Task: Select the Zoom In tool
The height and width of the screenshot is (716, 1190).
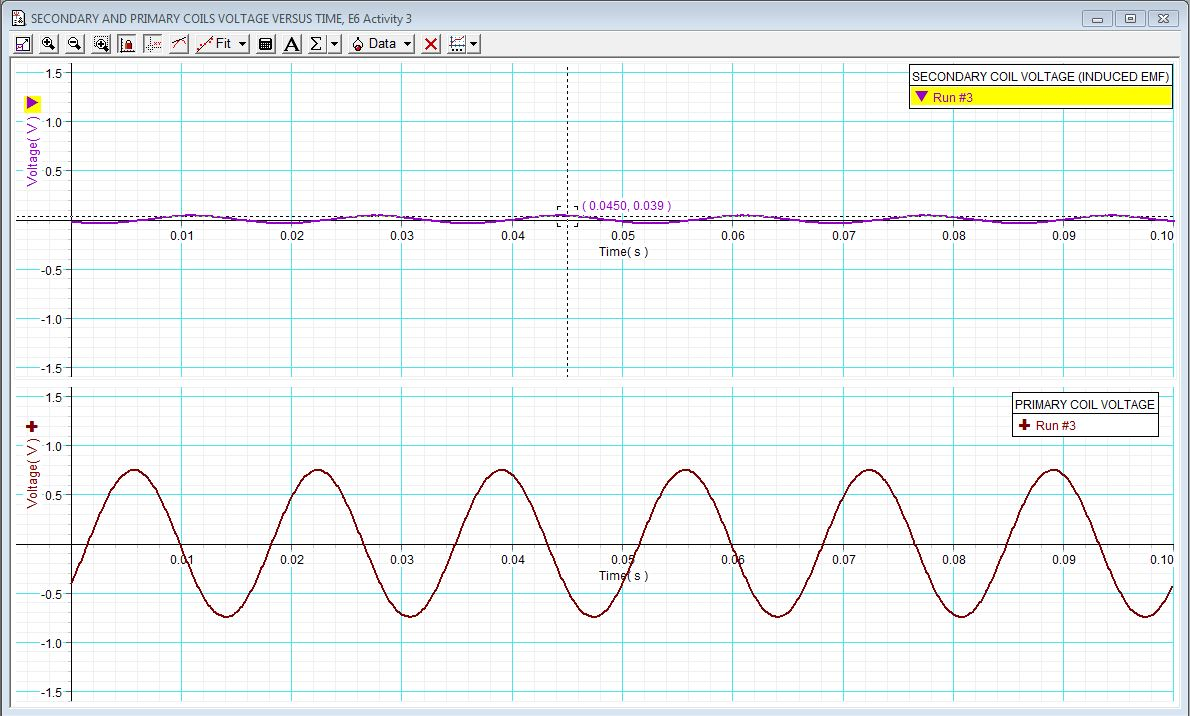Action: click(47, 43)
